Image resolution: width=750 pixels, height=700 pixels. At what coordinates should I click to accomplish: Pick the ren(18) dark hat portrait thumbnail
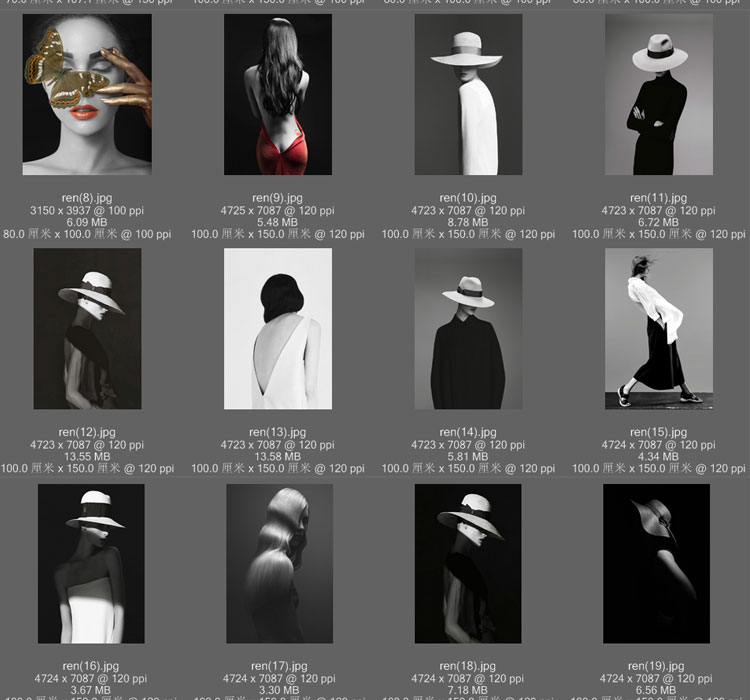[x=468, y=564]
